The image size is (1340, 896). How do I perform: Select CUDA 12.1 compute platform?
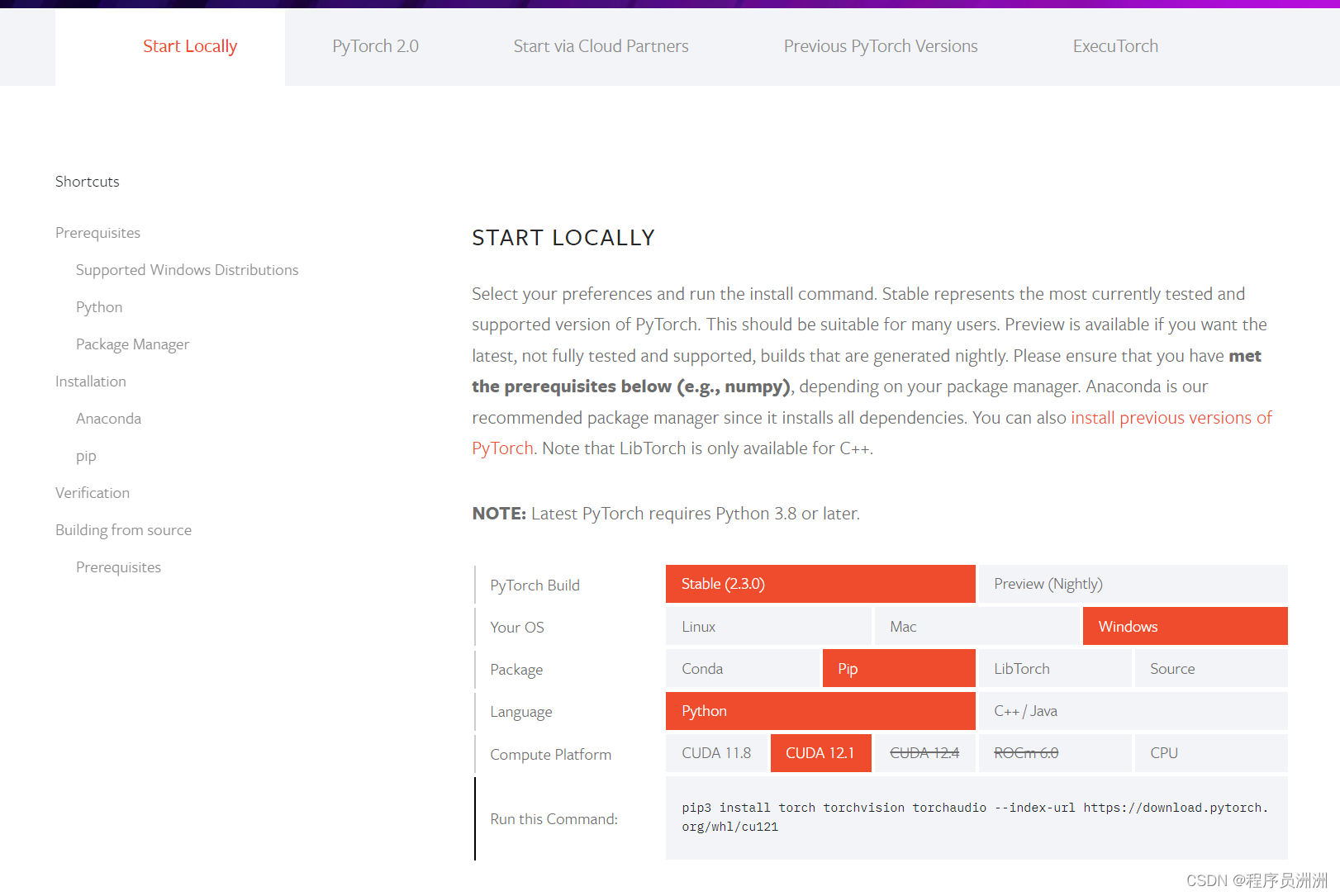pos(820,753)
